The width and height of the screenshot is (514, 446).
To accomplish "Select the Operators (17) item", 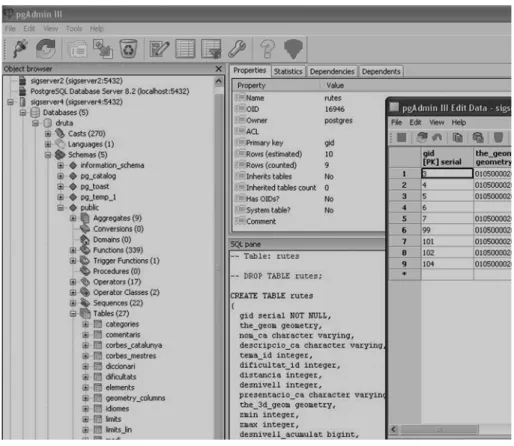I will click(x=117, y=282).
